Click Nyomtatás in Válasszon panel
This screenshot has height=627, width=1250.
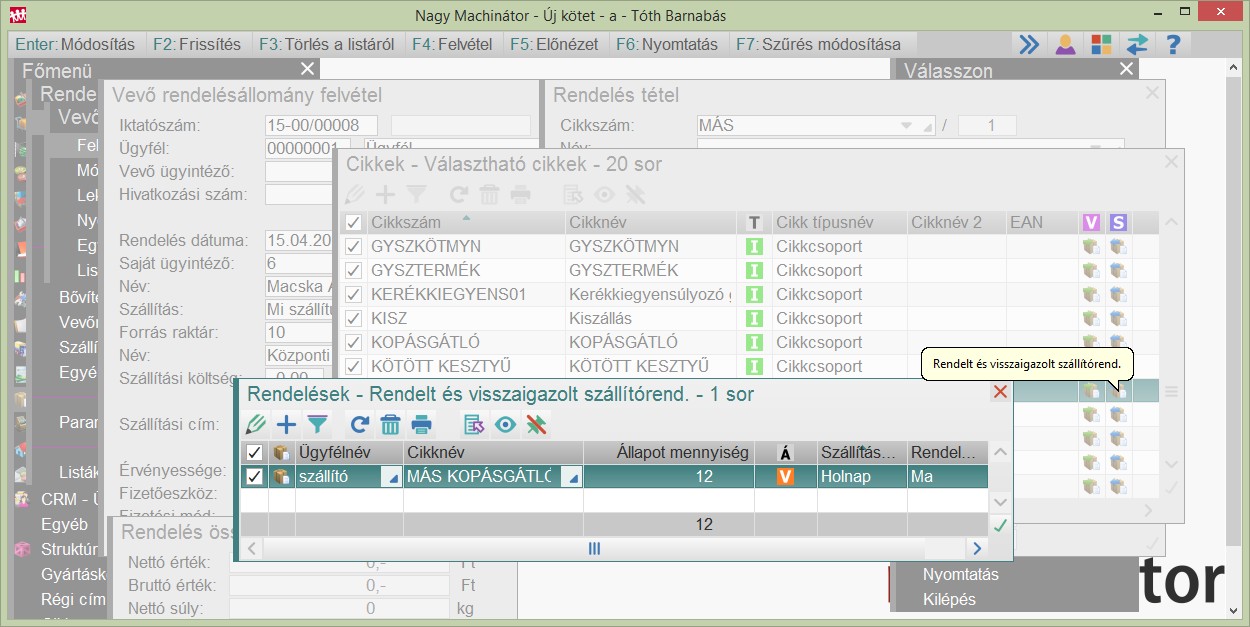coord(960,575)
